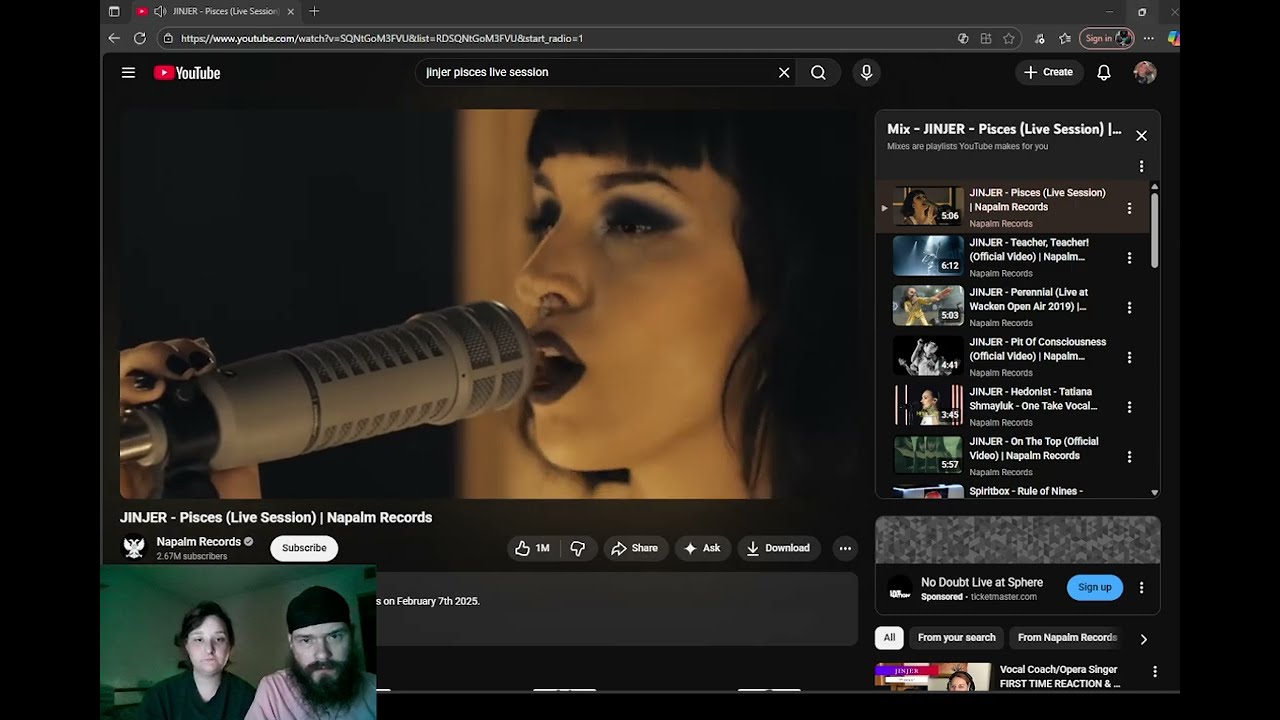Click the main video player

[488, 304]
